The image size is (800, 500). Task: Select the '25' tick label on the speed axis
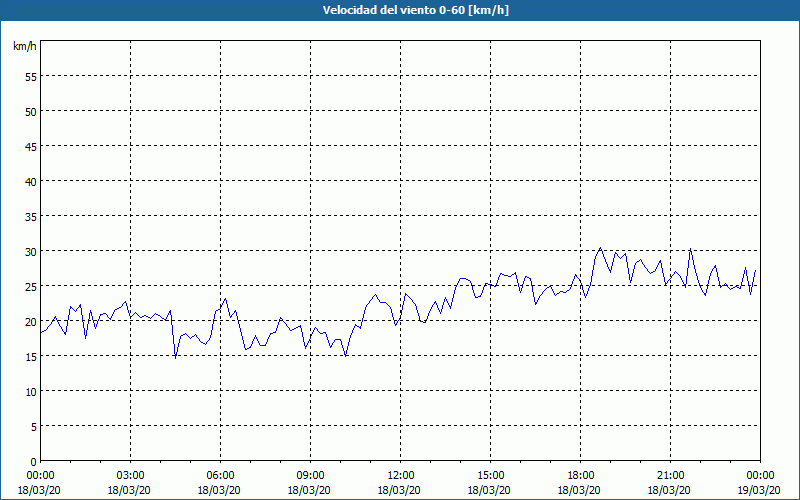pos(31,286)
